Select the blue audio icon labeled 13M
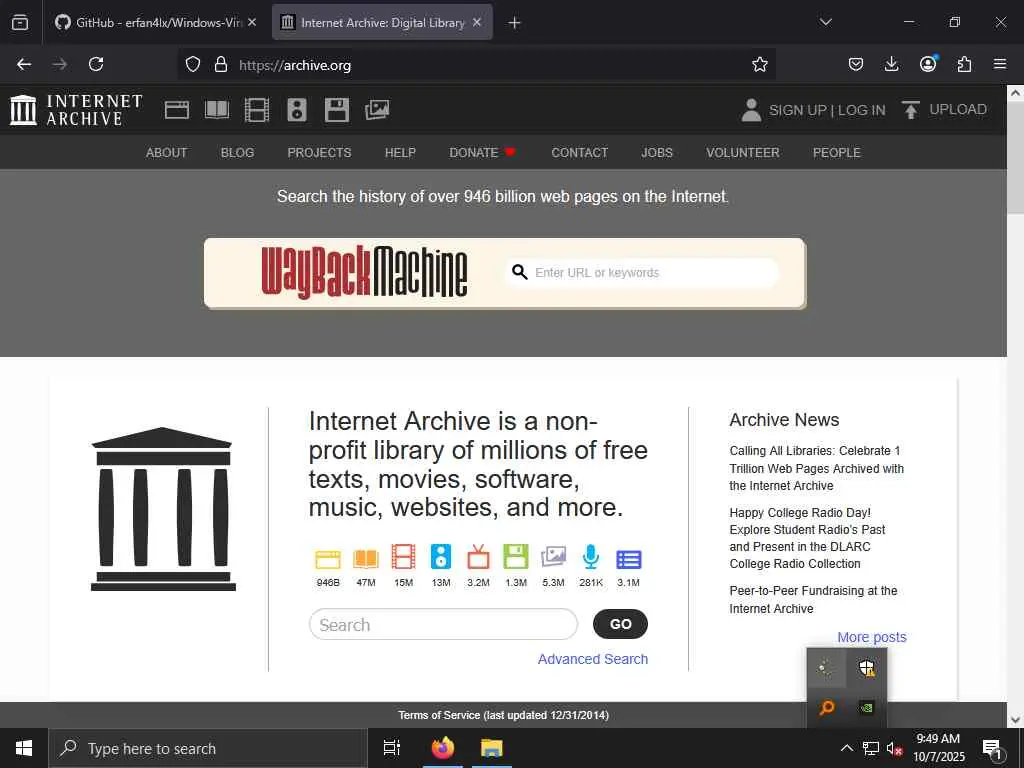Screen dimensions: 1024x768 [x=441, y=557]
